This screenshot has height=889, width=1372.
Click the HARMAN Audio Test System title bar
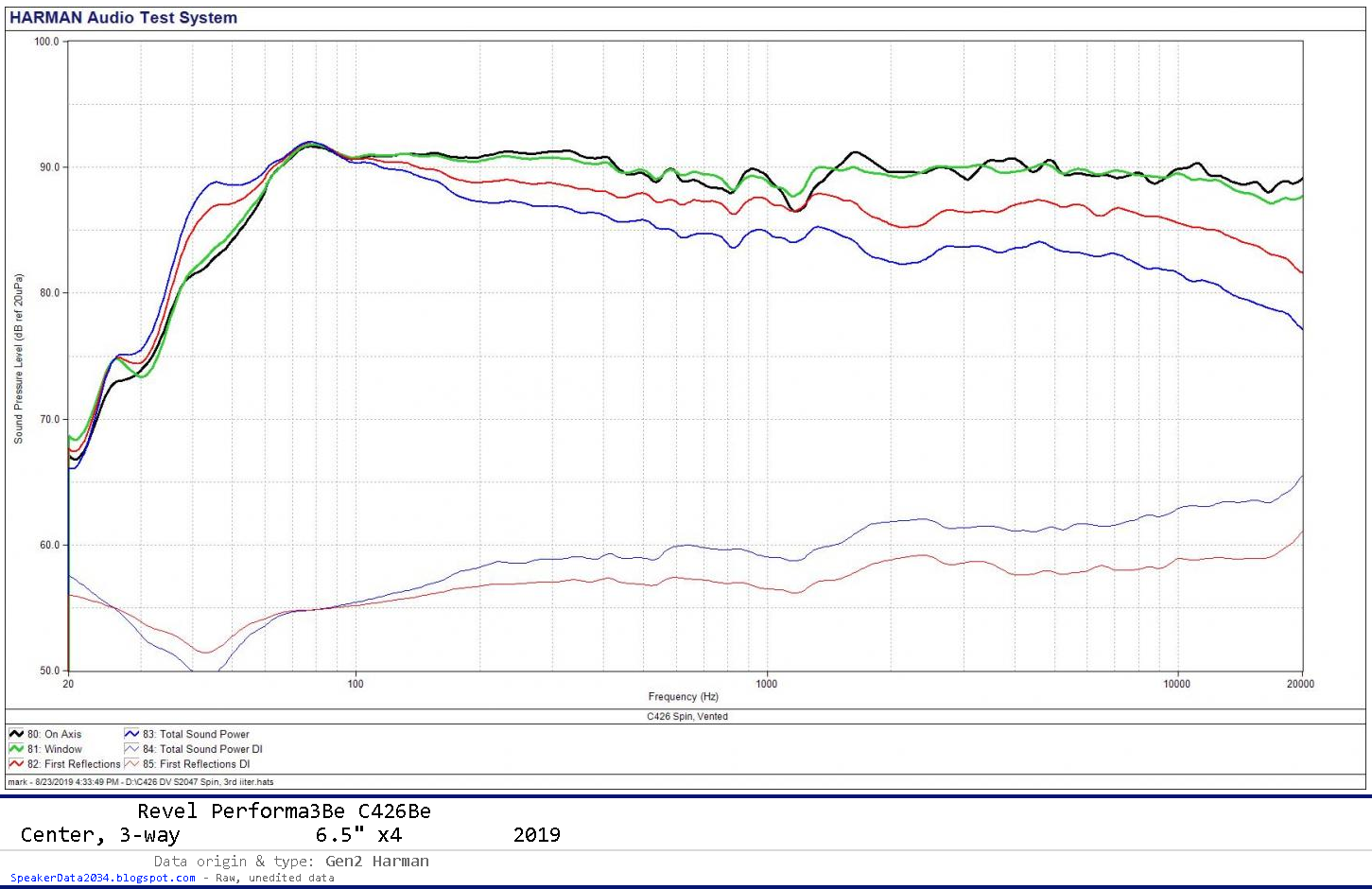click(124, 17)
